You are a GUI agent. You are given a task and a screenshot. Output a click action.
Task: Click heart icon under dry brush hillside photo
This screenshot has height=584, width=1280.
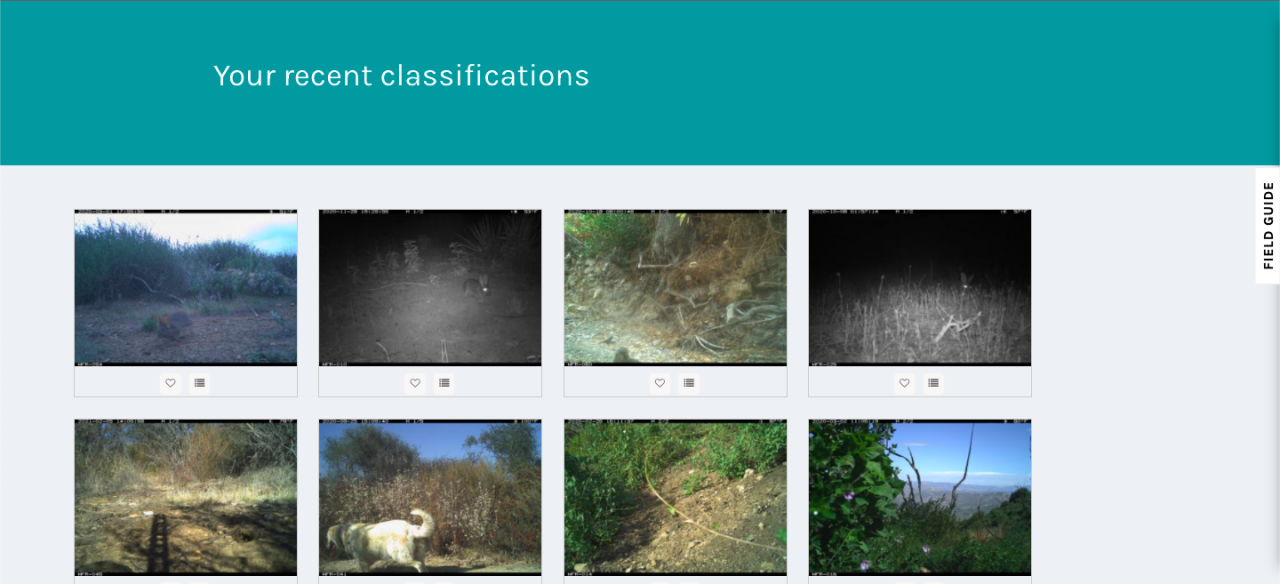(x=660, y=383)
